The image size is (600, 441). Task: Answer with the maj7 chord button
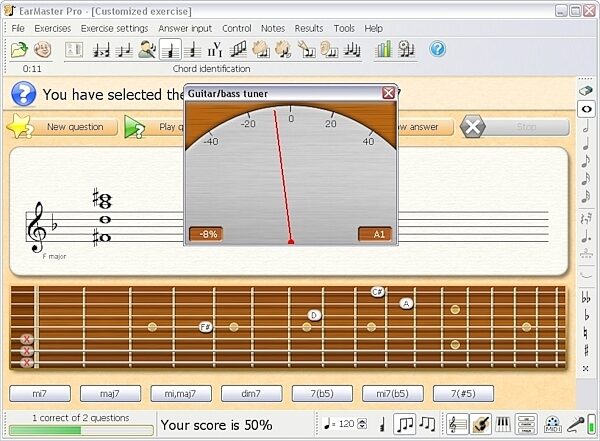pyautogui.click(x=110, y=394)
